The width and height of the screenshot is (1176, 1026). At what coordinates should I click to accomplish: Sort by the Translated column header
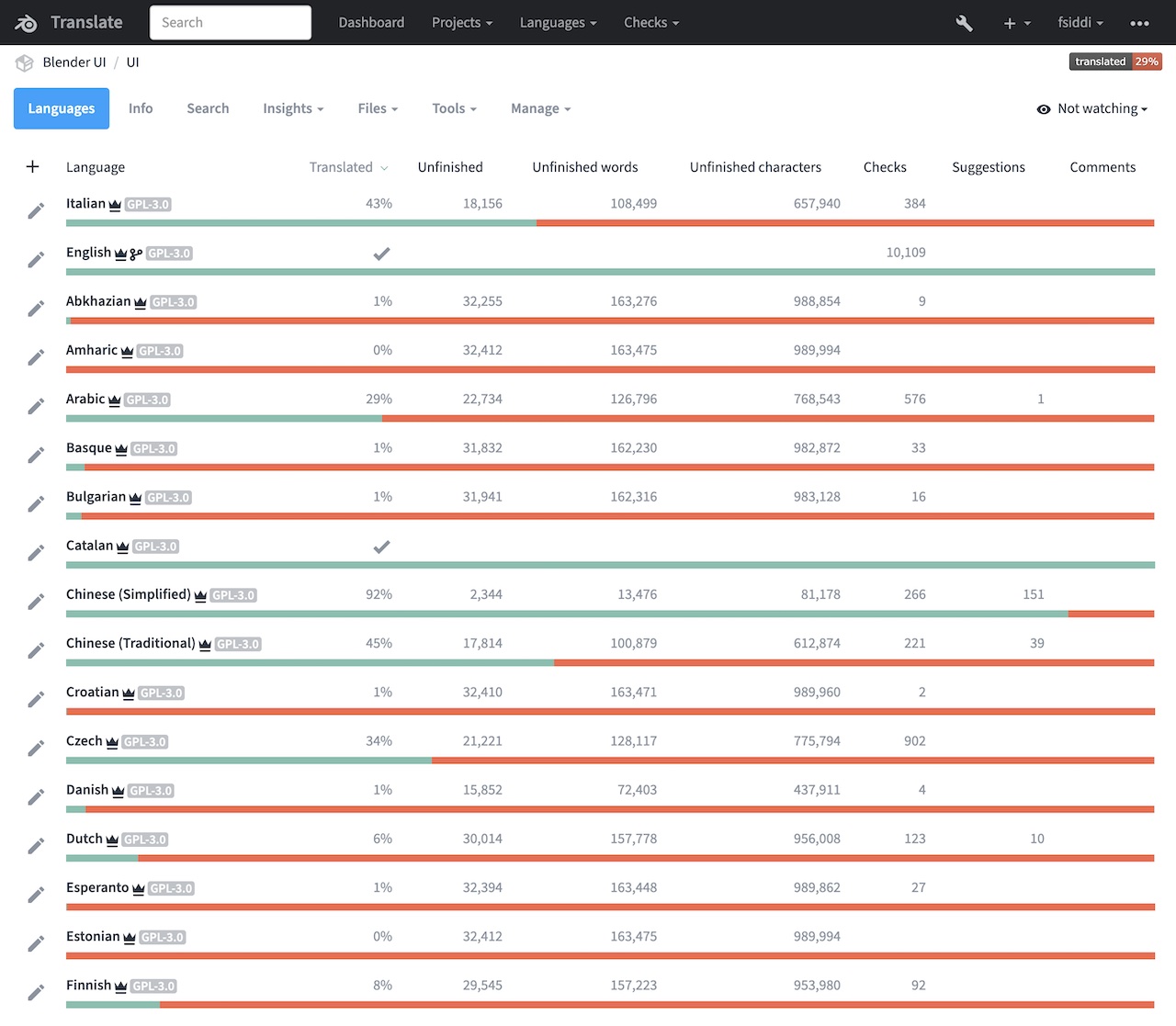click(x=348, y=167)
